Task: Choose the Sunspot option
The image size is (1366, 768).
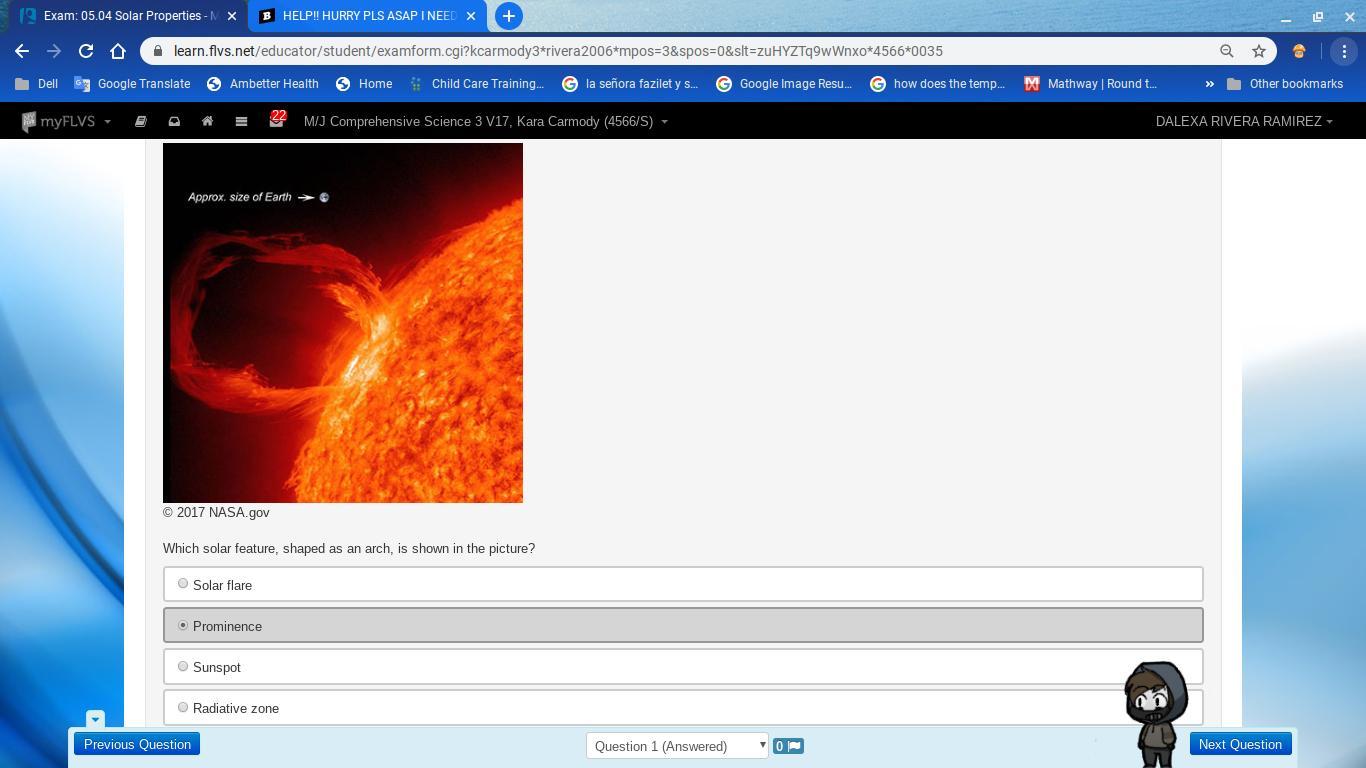Action: 183,666
